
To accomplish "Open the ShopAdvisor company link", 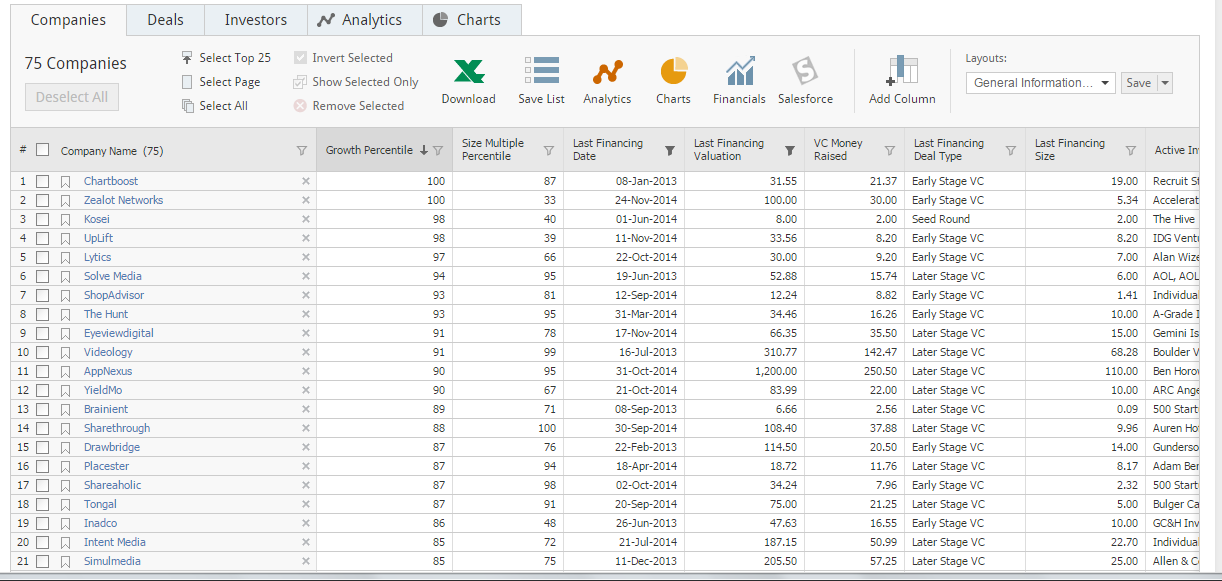I will pos(114,296).
